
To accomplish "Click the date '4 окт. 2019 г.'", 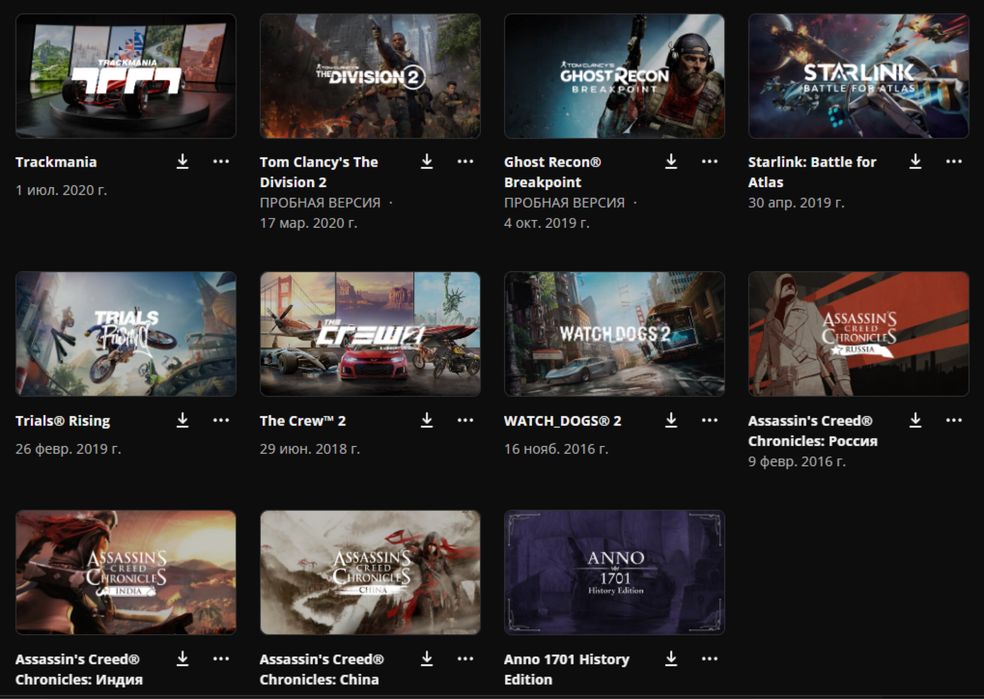I will point(547,223).
